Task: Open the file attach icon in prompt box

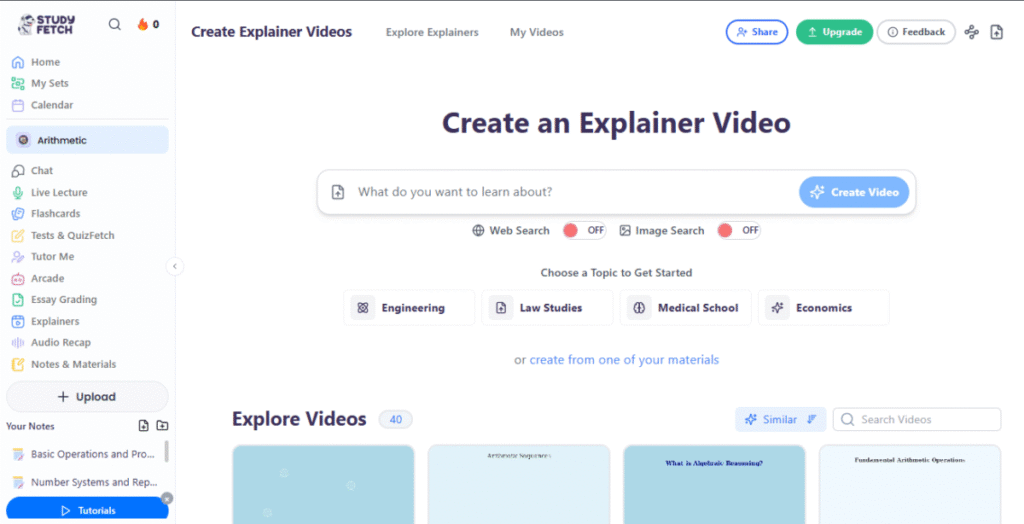Action: 338,192
